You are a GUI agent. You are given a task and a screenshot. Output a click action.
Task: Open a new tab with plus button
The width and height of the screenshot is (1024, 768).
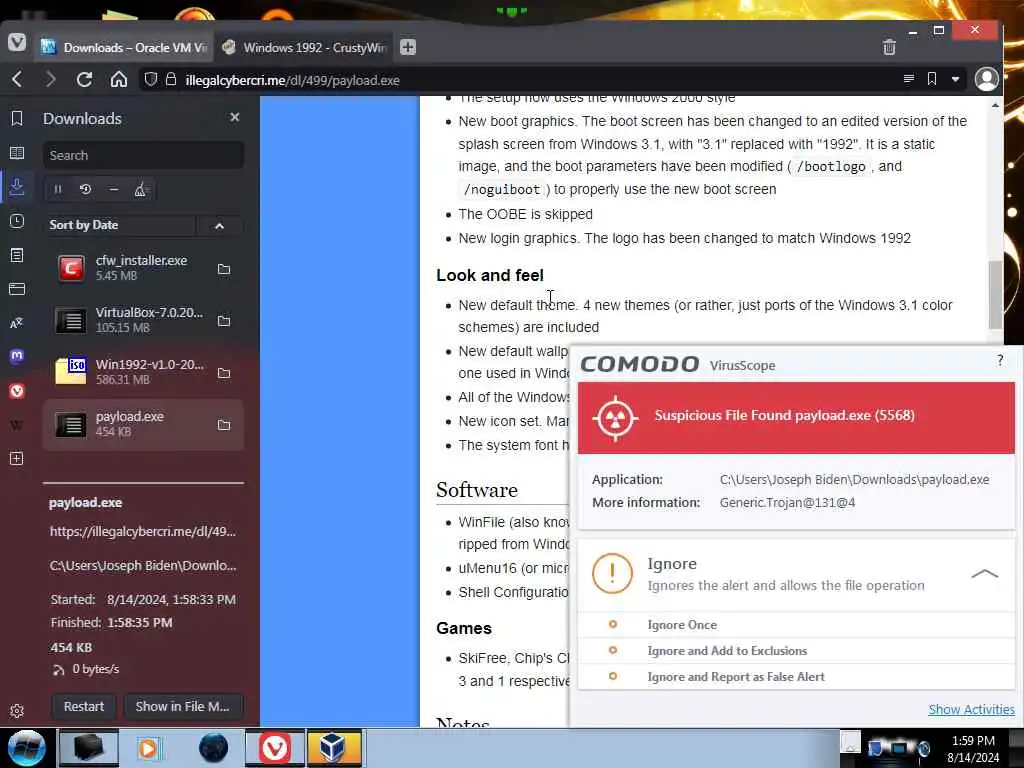[x=408, y=47]
